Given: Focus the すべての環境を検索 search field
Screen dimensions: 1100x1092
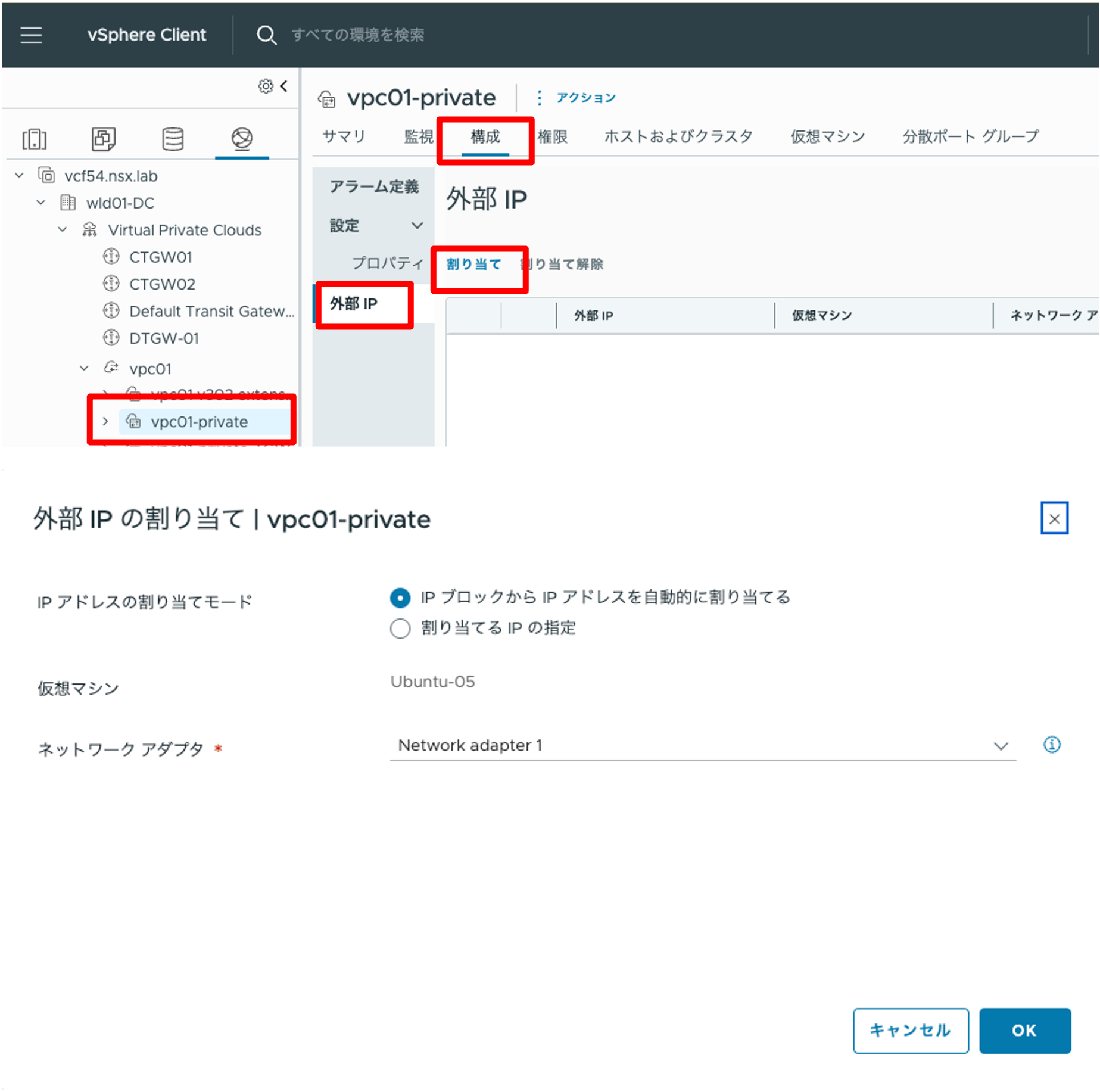Looking at the screenshot, I should click(358, 35).
